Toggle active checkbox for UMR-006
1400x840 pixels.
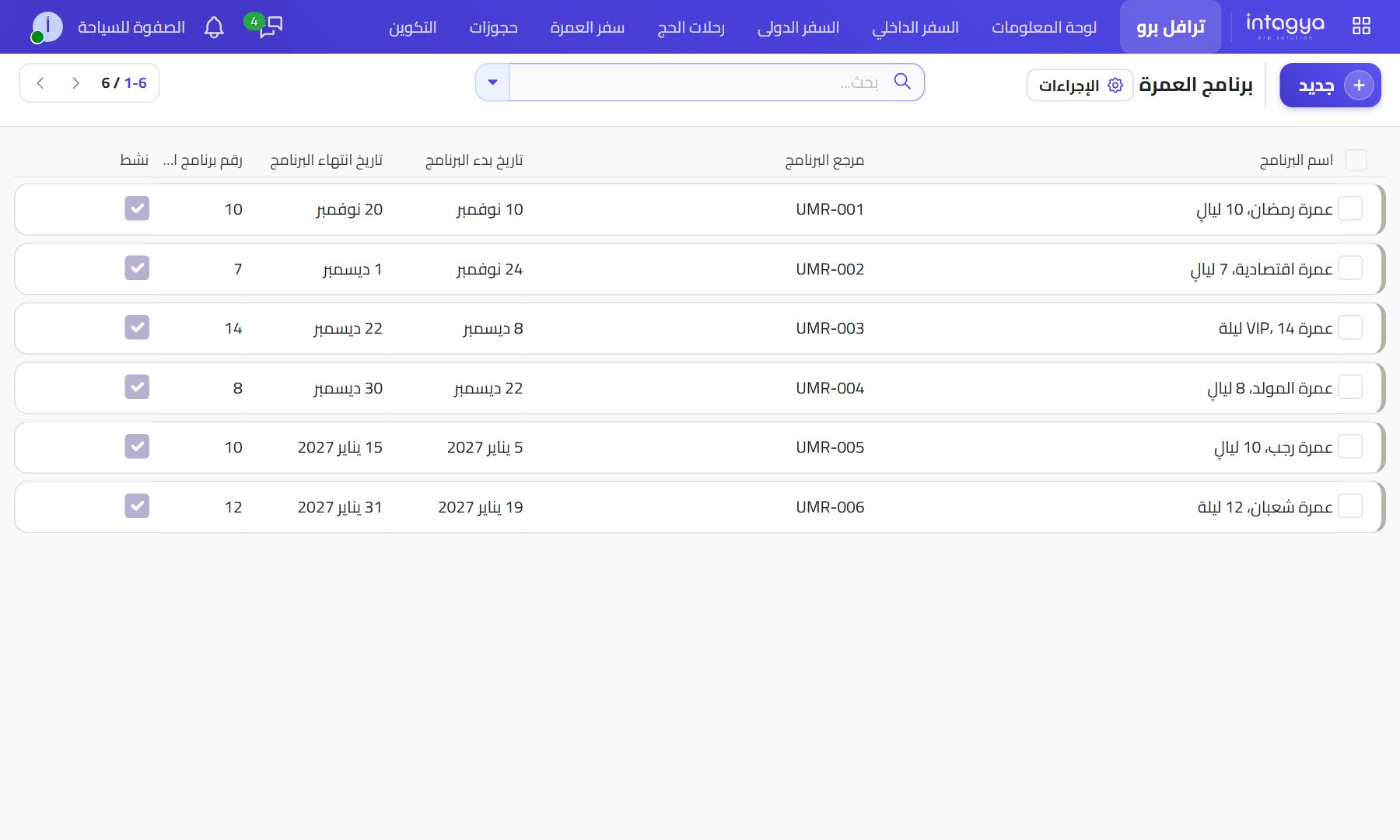(x=137, y=506)
